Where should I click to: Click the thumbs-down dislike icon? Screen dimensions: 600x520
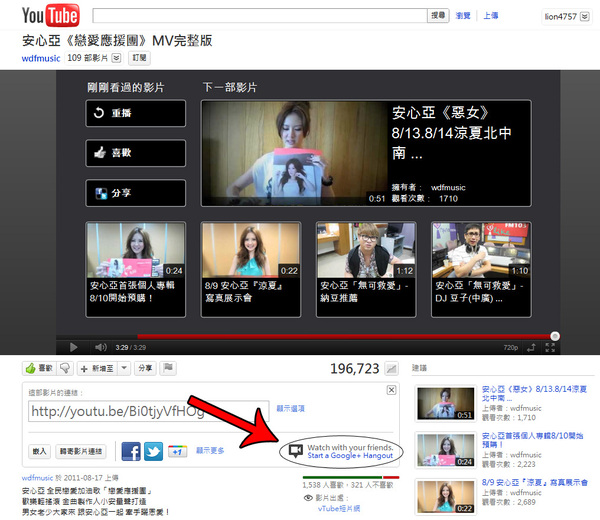65,368
